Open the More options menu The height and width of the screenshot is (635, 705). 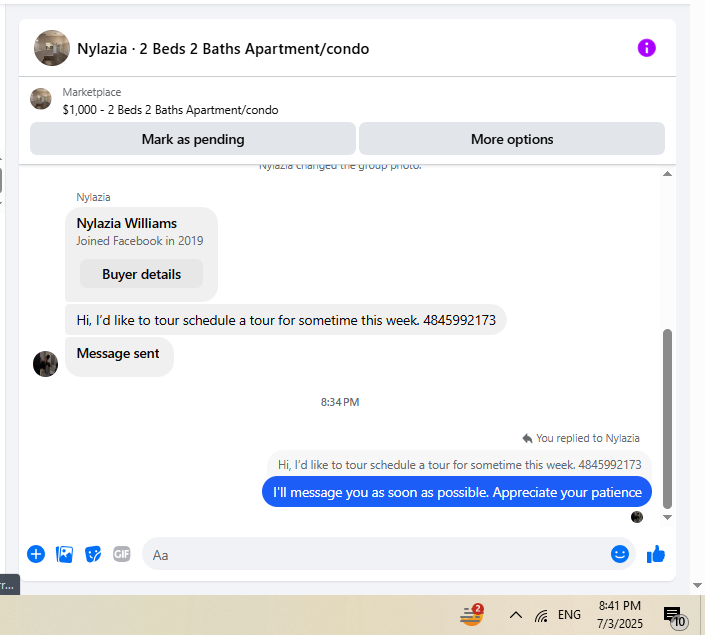[x=512, y=139]
